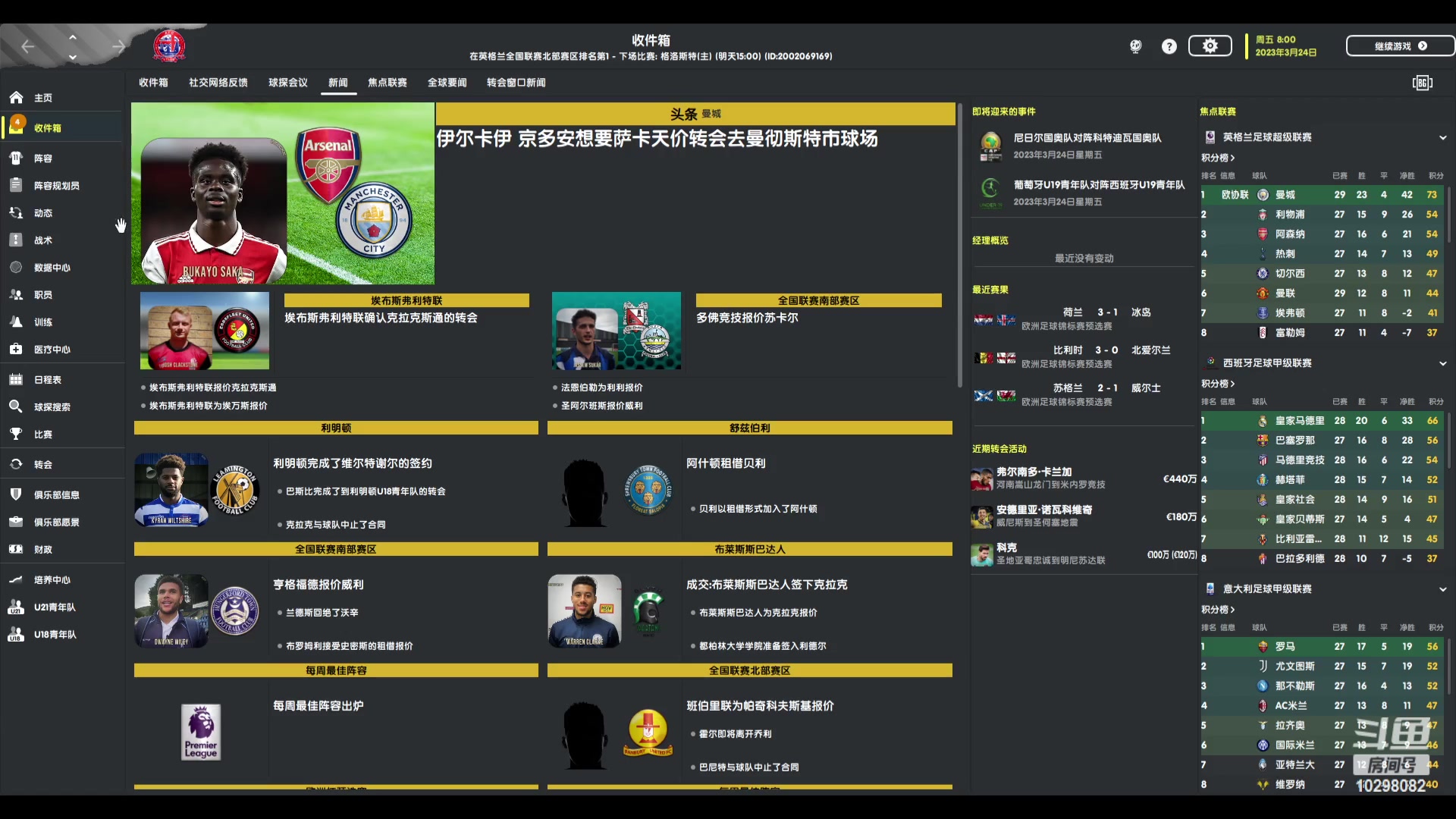
Task: Switch to the 收件箱 tab
Action: click(153, 83)
